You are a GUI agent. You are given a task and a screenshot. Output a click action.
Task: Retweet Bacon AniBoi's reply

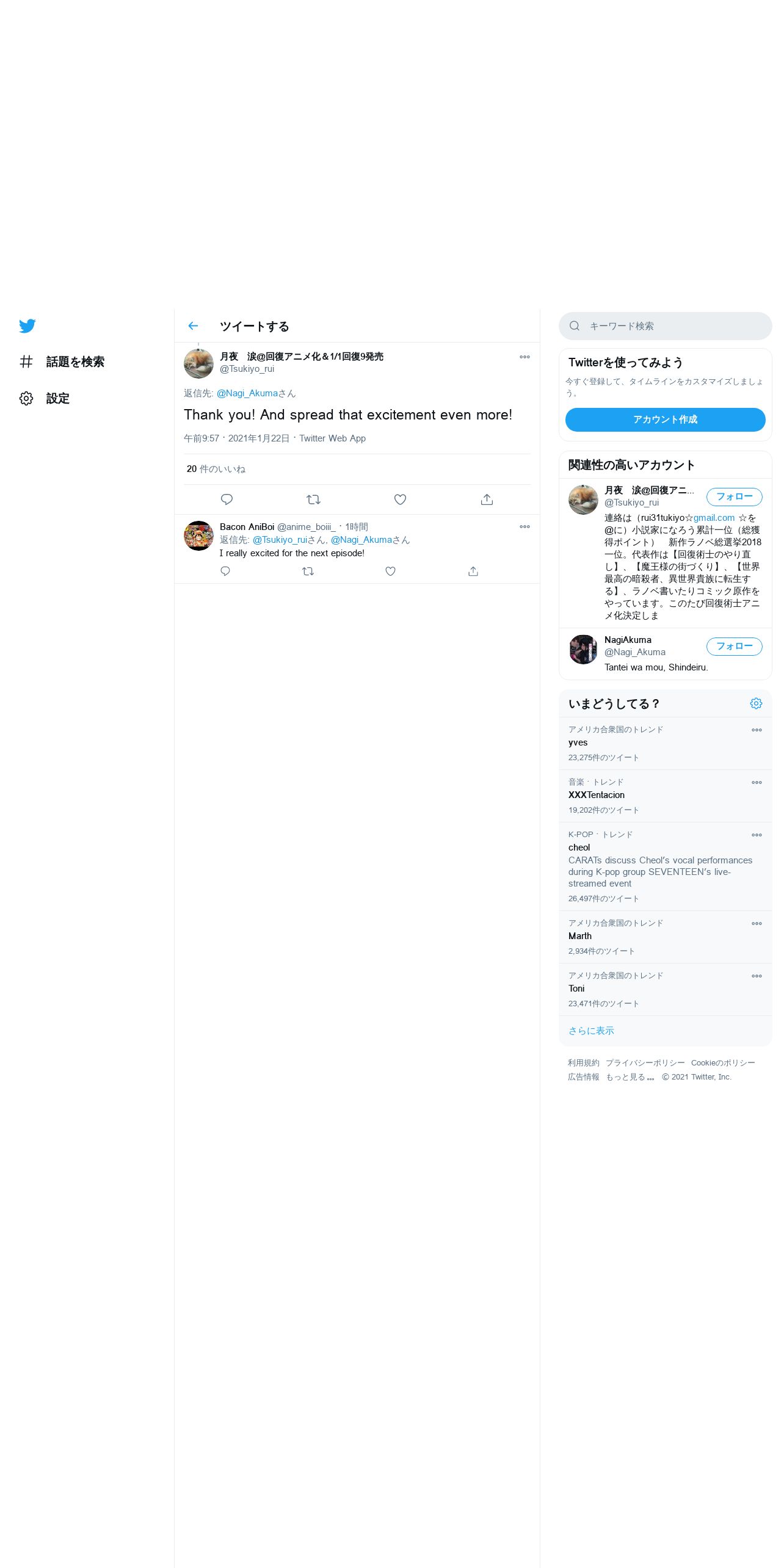point(308,572)
